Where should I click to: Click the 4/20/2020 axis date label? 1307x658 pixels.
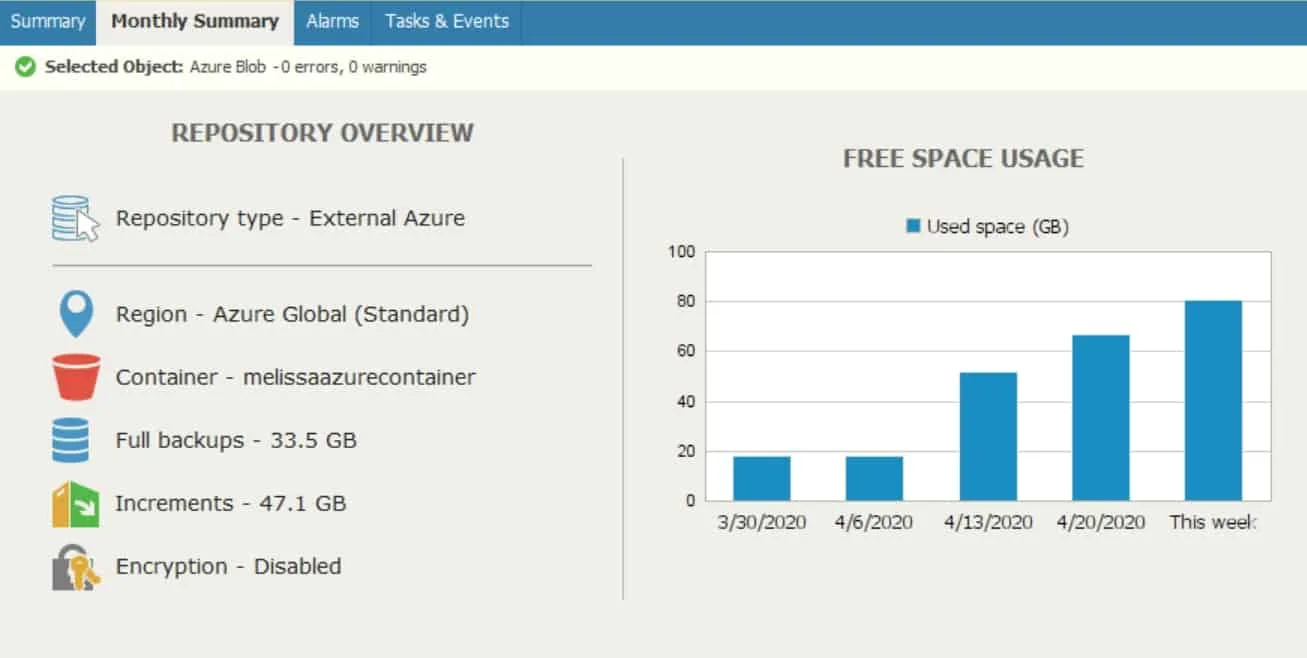(x=1101, y=522)
